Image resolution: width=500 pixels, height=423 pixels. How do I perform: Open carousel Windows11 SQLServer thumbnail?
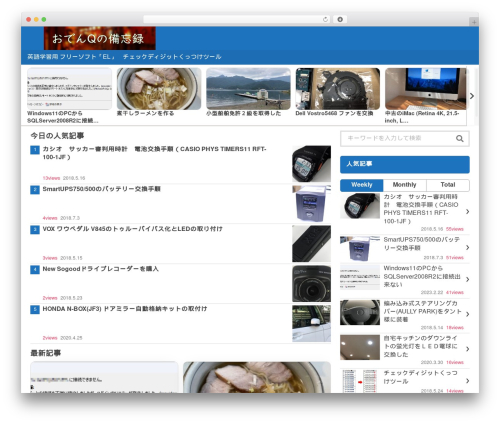[x=69, y=89]
